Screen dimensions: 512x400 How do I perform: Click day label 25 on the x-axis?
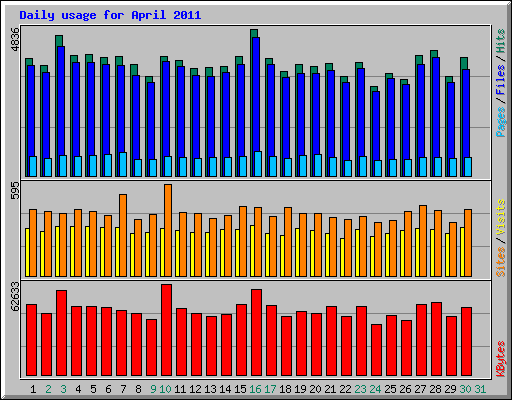point(390,389)
